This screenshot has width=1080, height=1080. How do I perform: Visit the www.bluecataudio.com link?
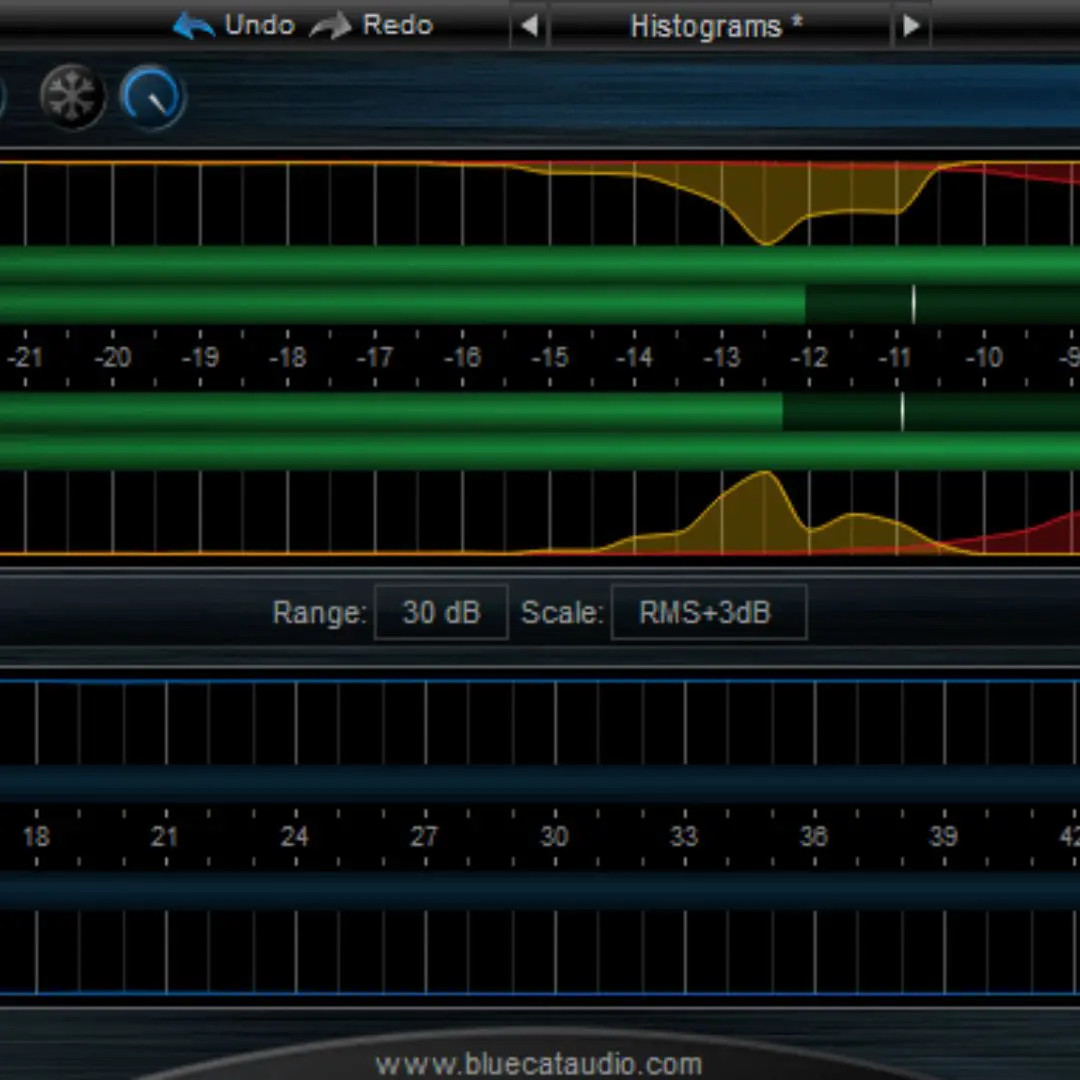tap(539, 1063)
